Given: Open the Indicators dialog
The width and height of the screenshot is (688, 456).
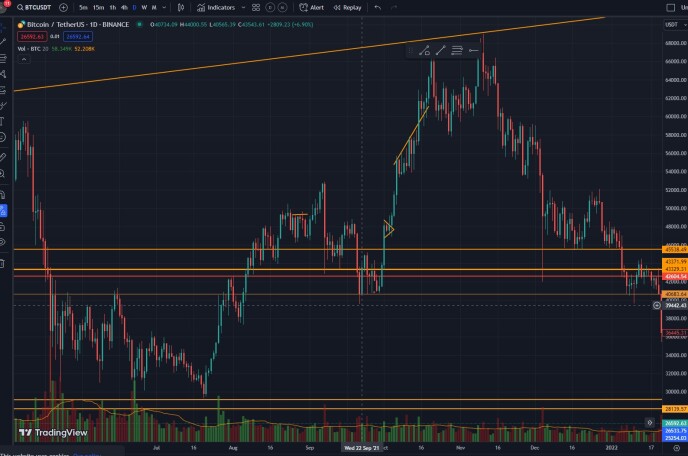Looking at the screenshot, I should tap(215, 7).
